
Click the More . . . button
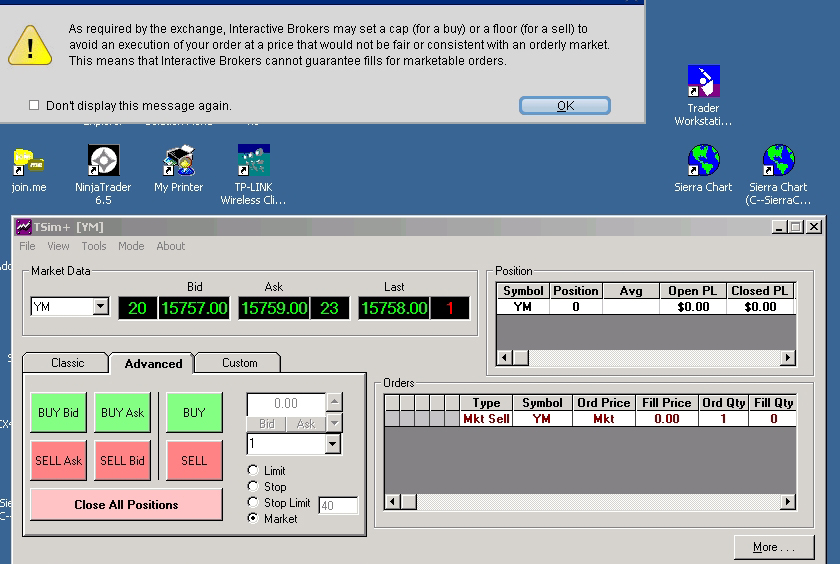tap(774, 547)
